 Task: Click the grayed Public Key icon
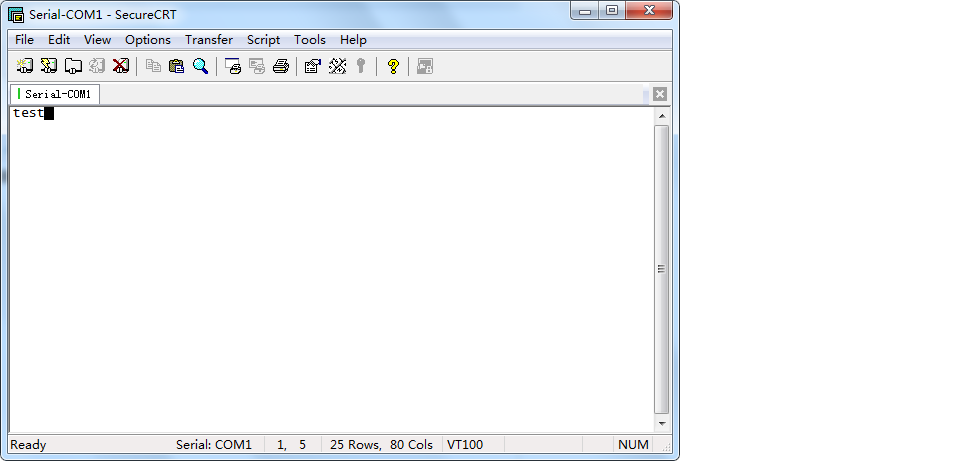tap(361, 66)
